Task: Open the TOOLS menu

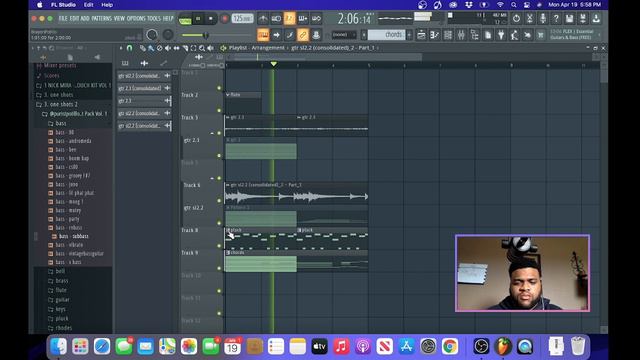Action: tap(154, 18)
